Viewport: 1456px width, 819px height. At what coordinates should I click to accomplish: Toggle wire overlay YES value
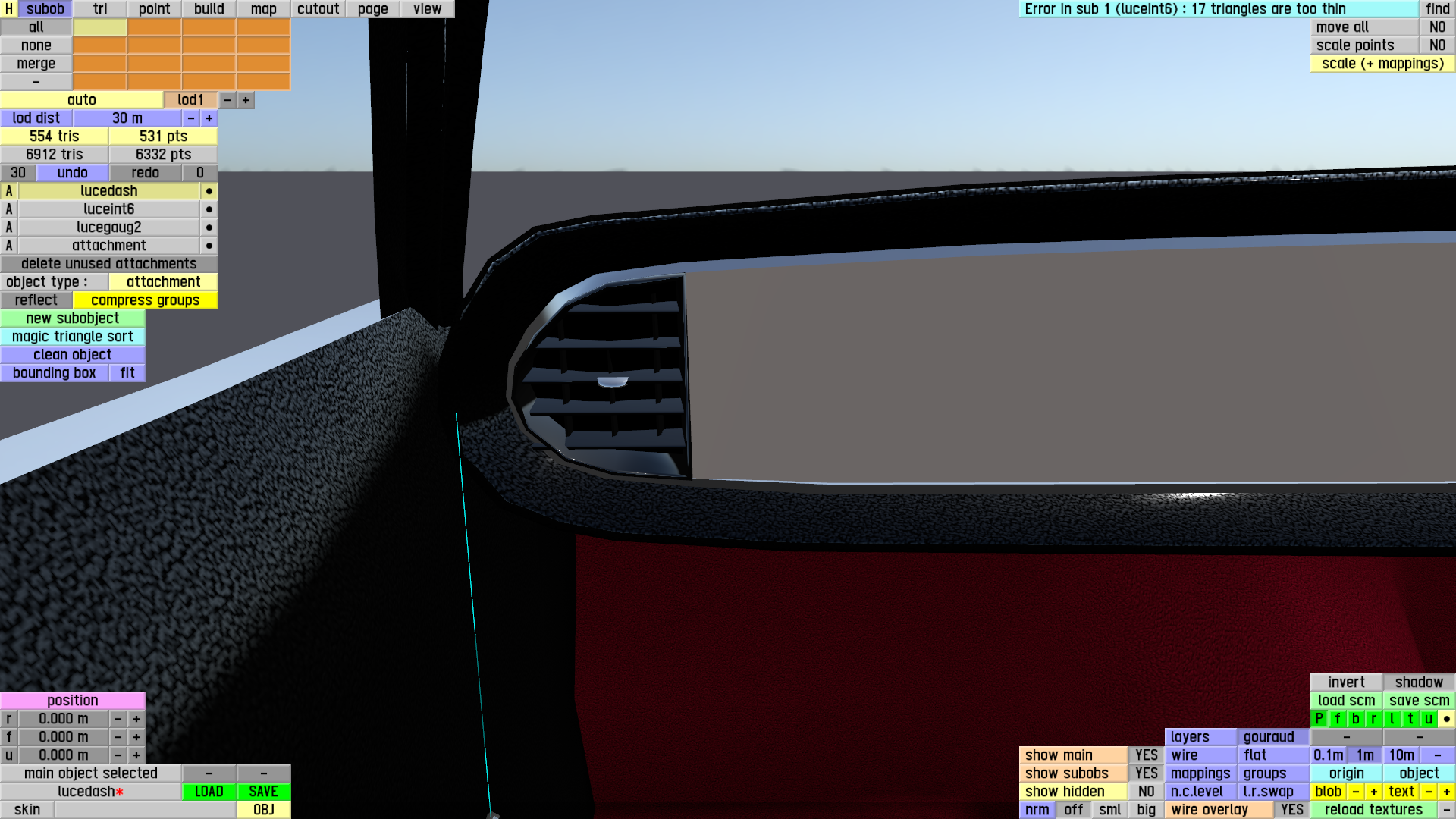[x=1291, y=810]
